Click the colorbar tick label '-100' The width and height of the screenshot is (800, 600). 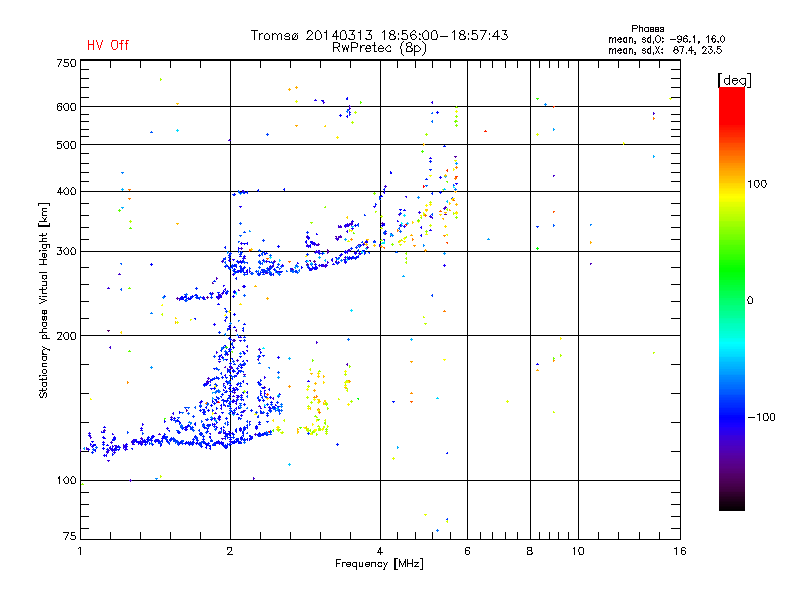761,417
